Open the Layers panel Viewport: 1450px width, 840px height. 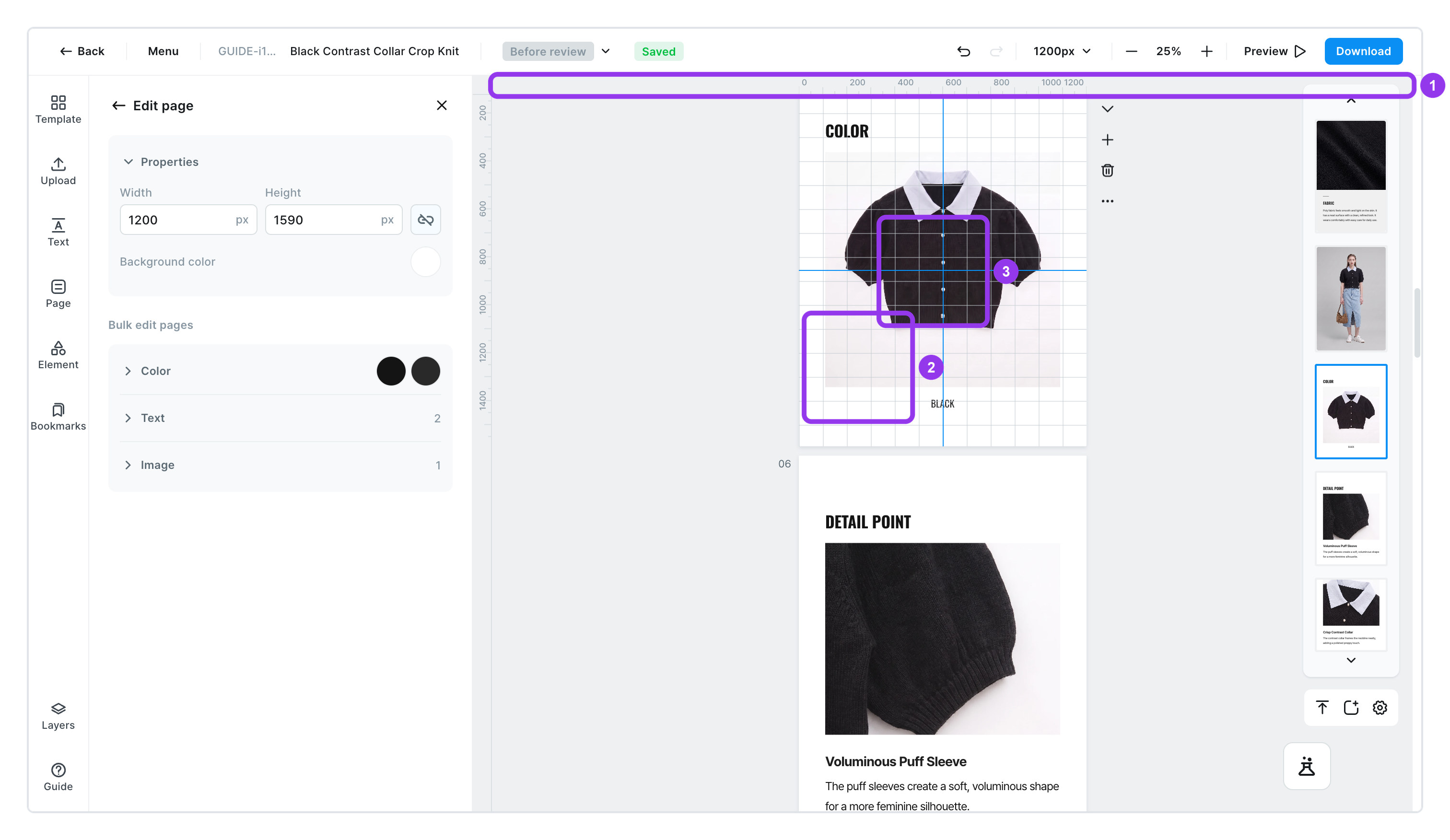pyautogui.click(x=58, y=716)
